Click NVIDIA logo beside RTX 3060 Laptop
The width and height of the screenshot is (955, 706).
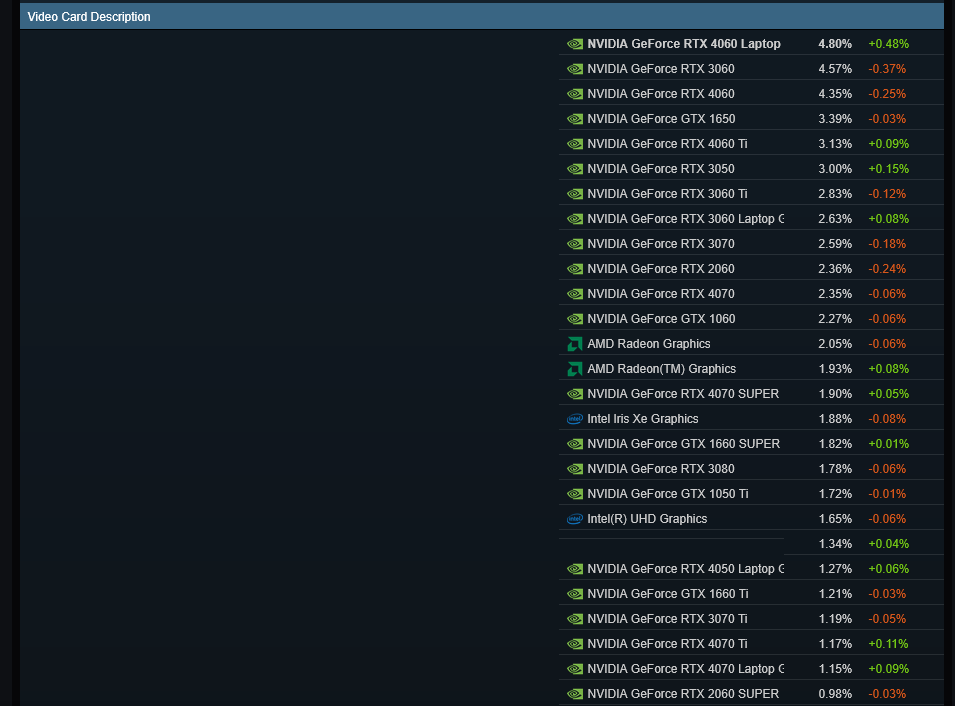click(x=575, y=219)
